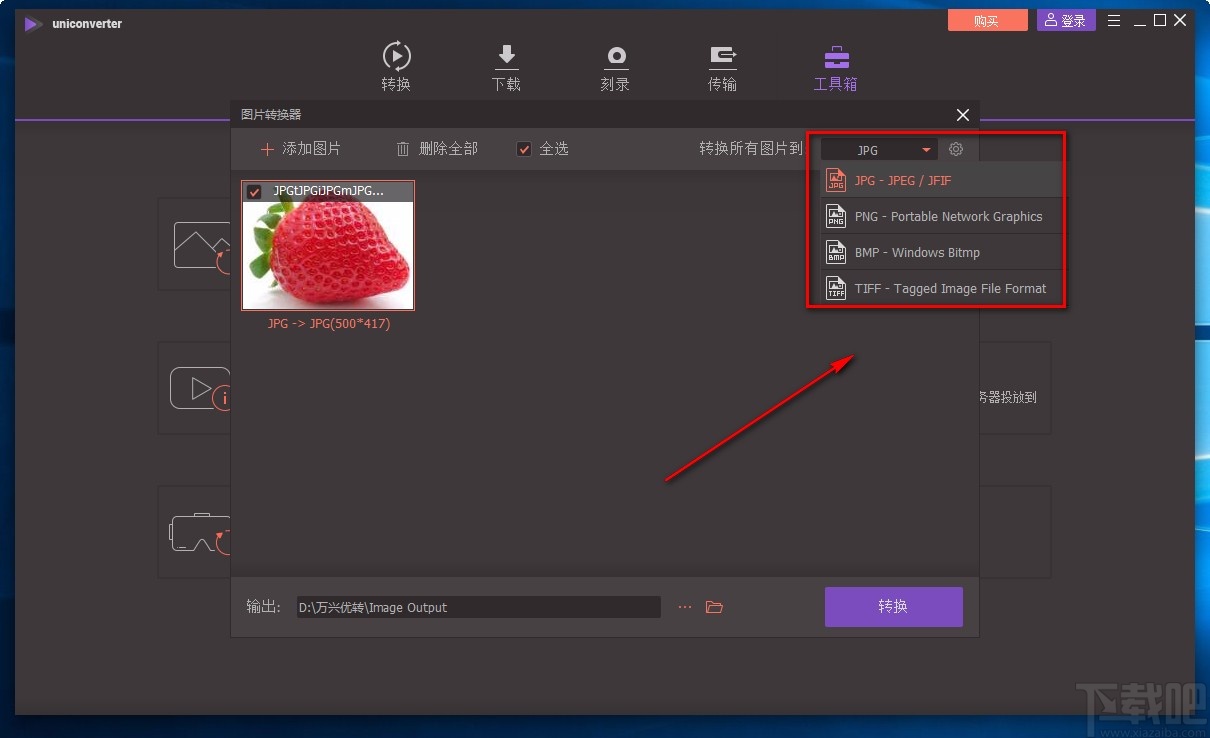
Task: Open the 下载 (Download) tab
Action: (x=506, y=67)
